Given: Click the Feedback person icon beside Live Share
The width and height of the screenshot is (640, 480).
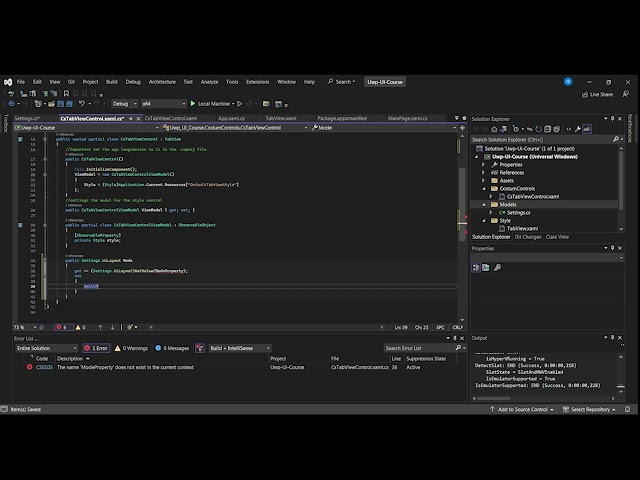Looking at the screenshot, I should tap(625, 94).
